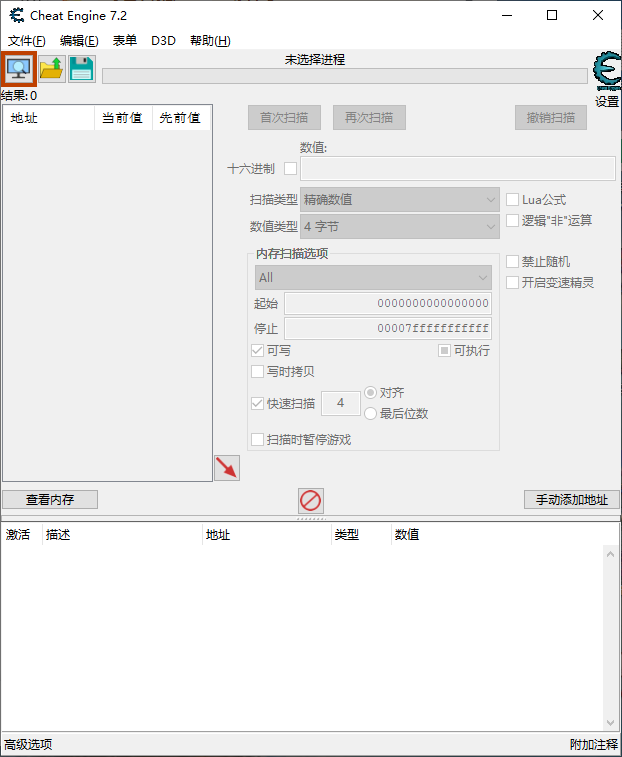Enable the 写时拷贝 checkbox

pyautogui.click(x=257, y=371)
